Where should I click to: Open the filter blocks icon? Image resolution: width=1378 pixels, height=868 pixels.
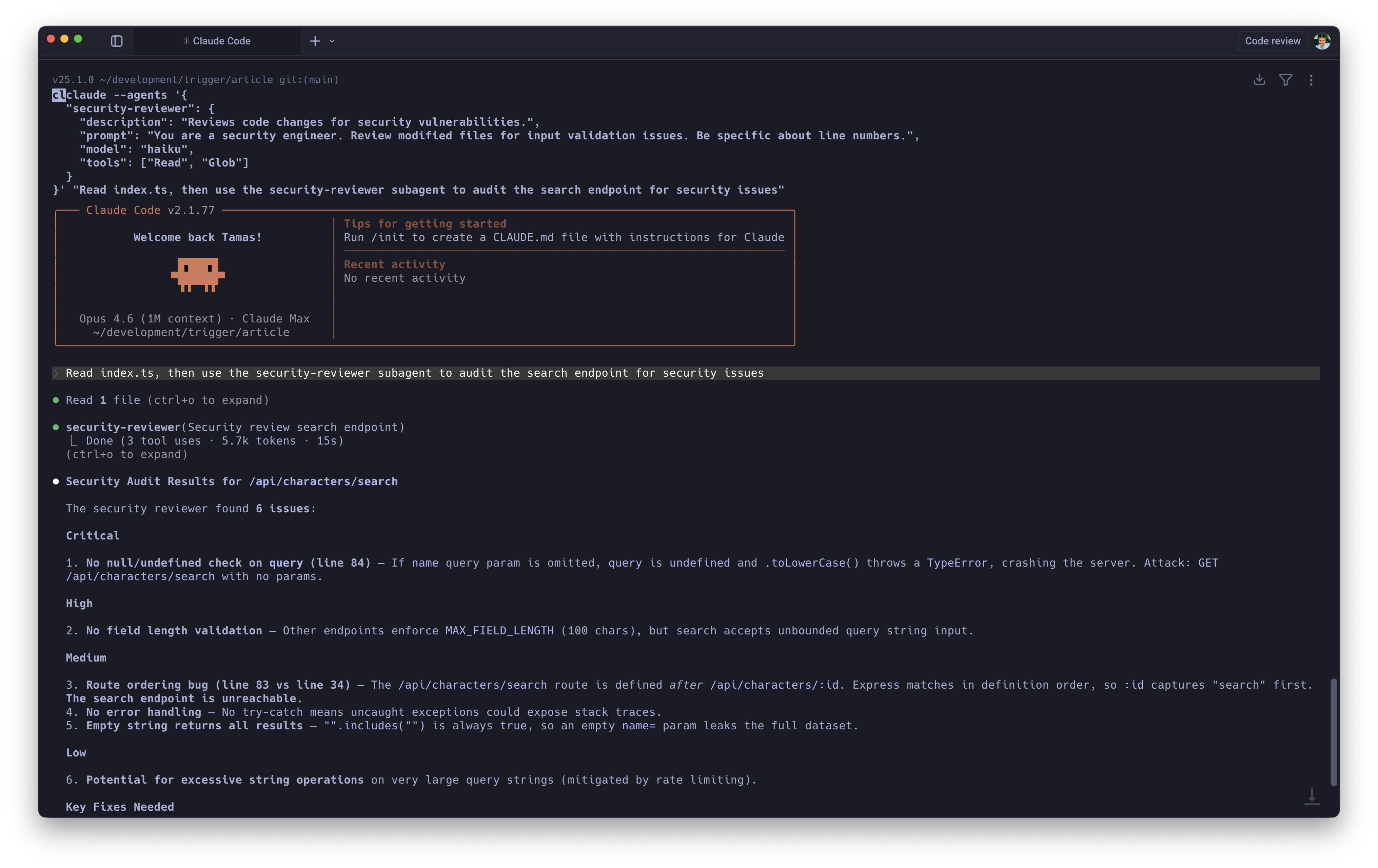coord(1285,80)
